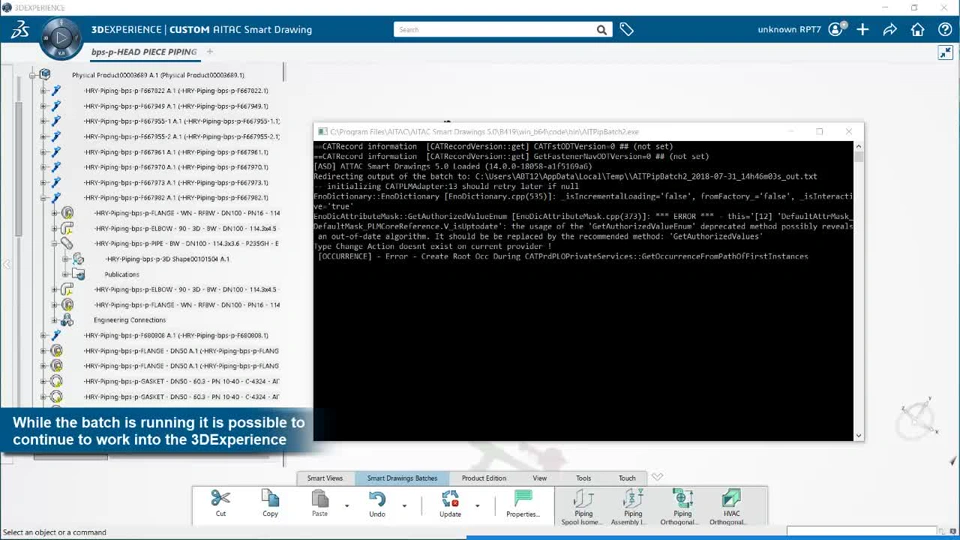Expand HRY-Piping-bps-p-F680808 node
This screenshot has width=960, height=540.
point(43,336)
